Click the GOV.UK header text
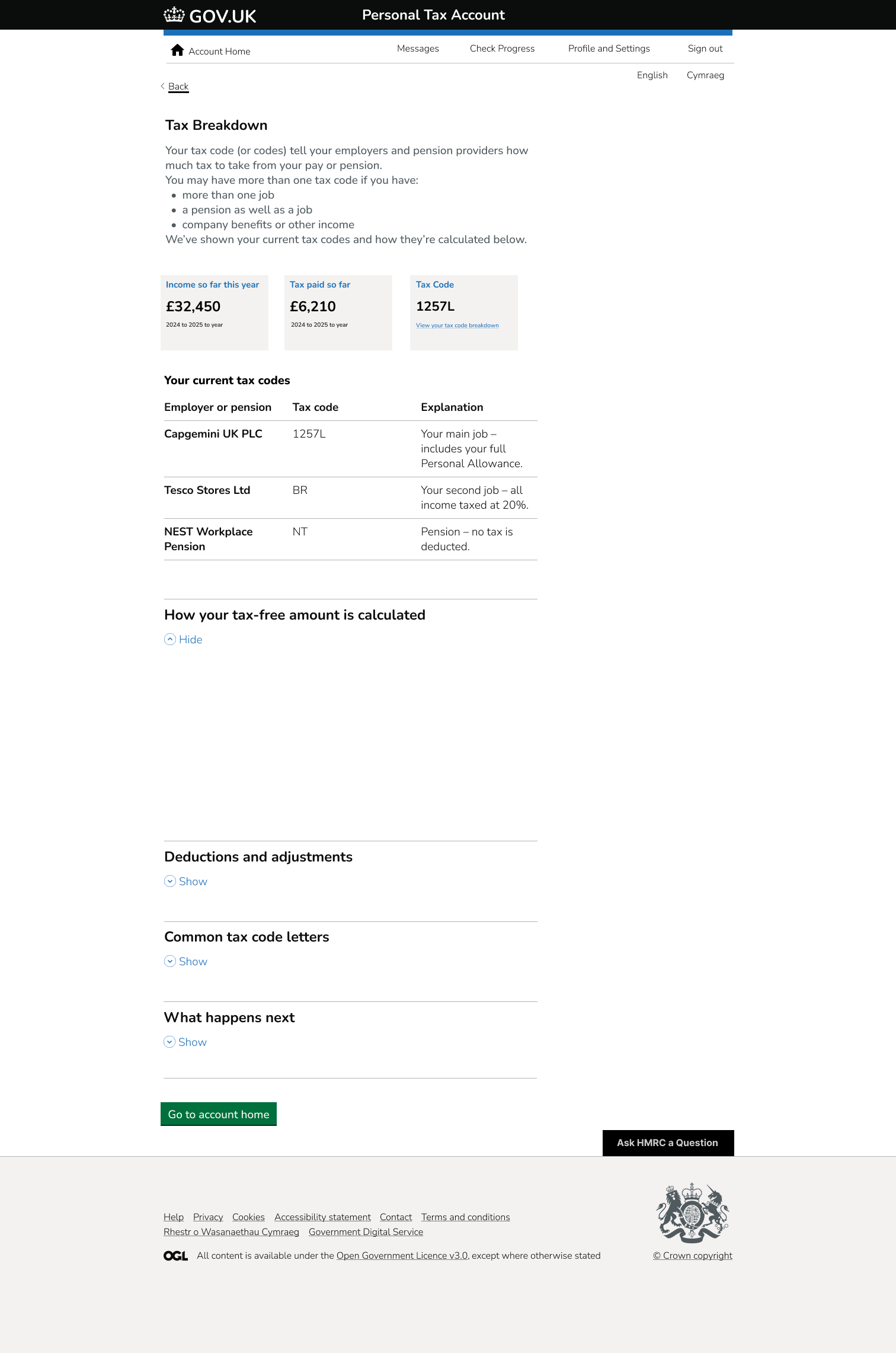 (223, 16)
